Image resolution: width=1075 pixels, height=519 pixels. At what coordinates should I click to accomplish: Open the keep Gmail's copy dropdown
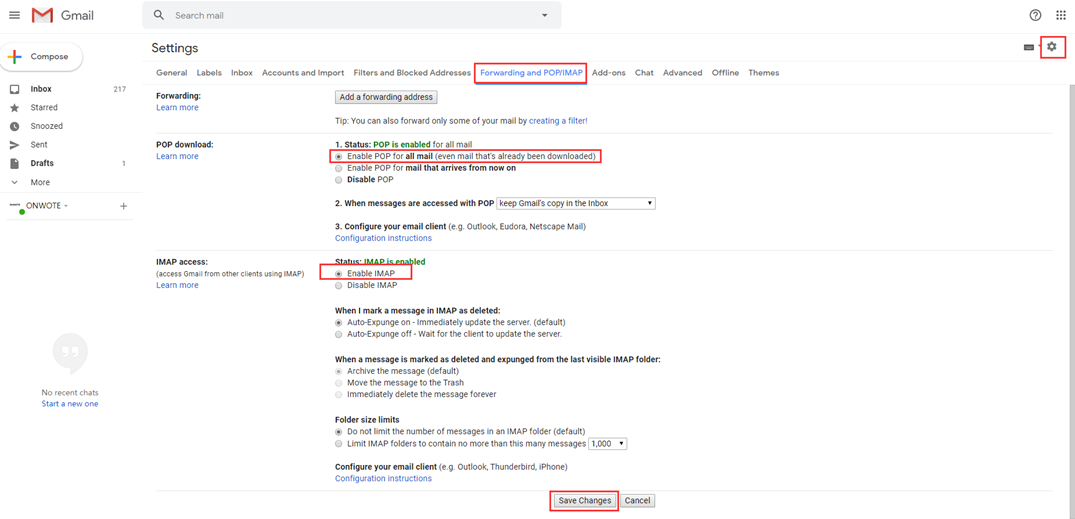575,203
